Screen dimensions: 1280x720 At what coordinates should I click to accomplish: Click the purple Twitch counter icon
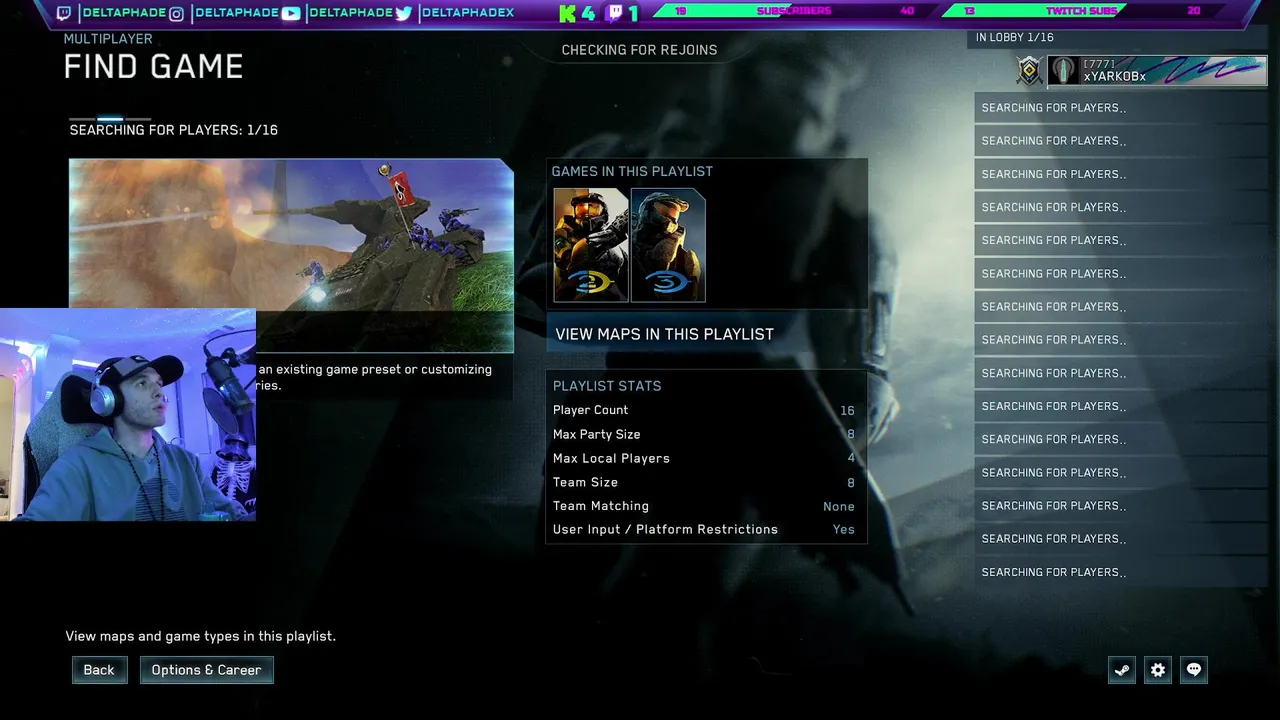pyautogui.click(x=615, y=13)
